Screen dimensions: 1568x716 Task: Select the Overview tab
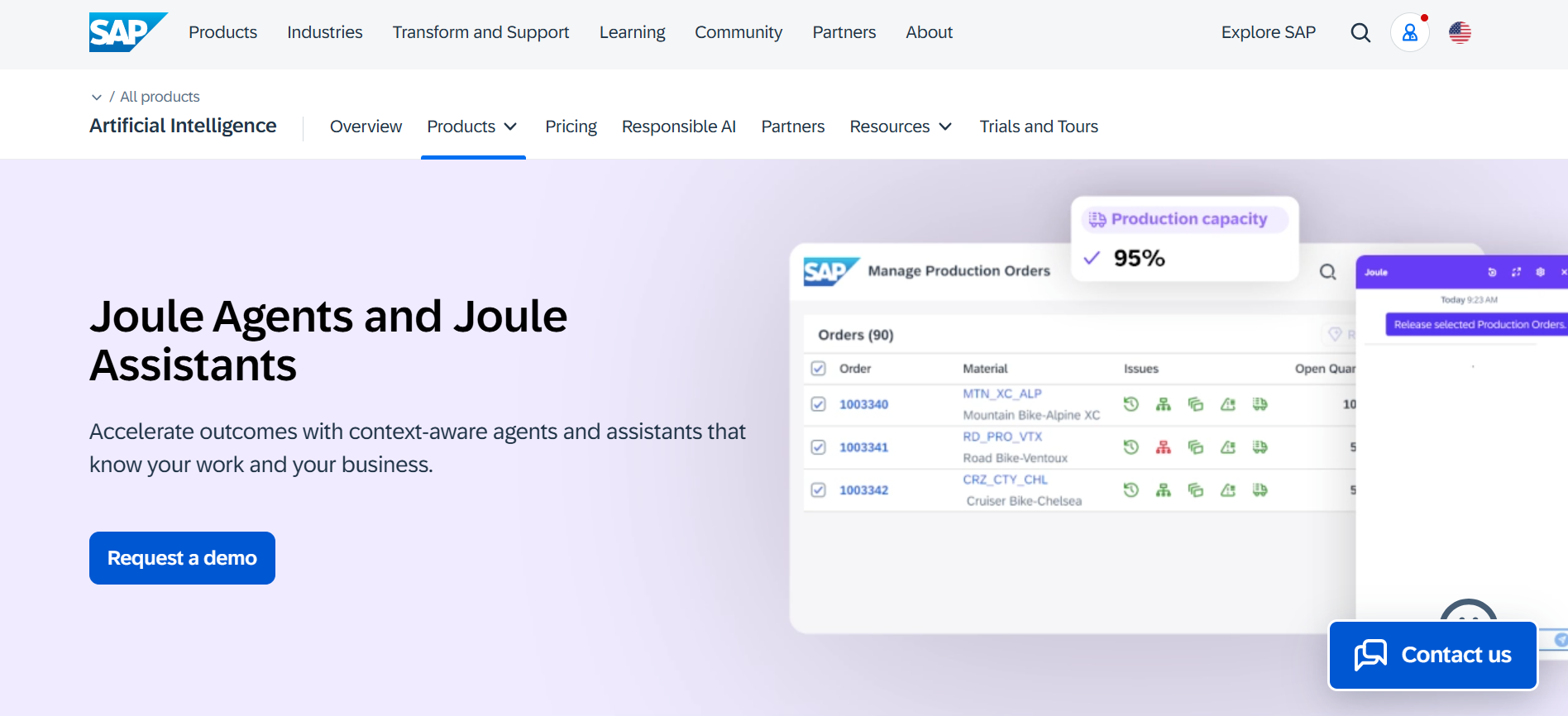366,126
